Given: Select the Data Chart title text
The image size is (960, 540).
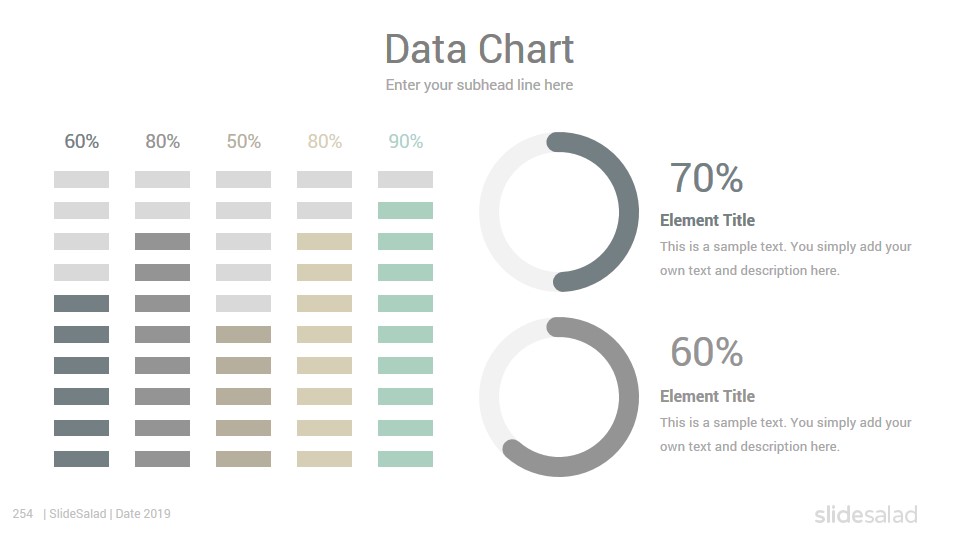Looking at the screenshot, I should tap(479, 49).
